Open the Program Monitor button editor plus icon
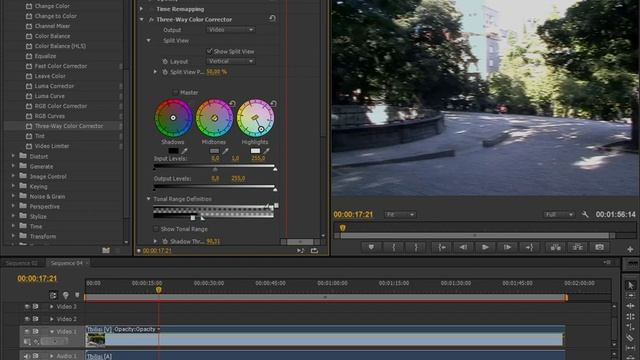Screen dimensions: 640x360 [630, 249]
